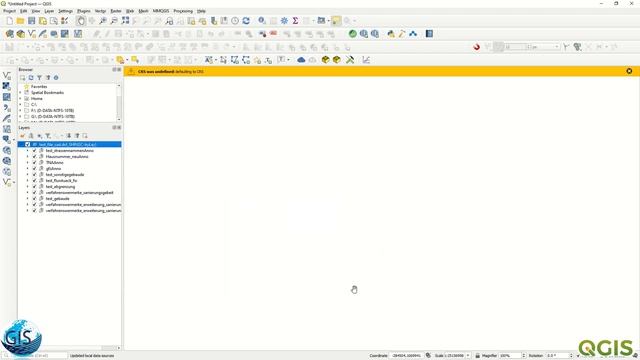Click the Add Raster Layer sidebar icon
Image resolution: width=640 pixels, height=360 pixels.
pos(7,86)
